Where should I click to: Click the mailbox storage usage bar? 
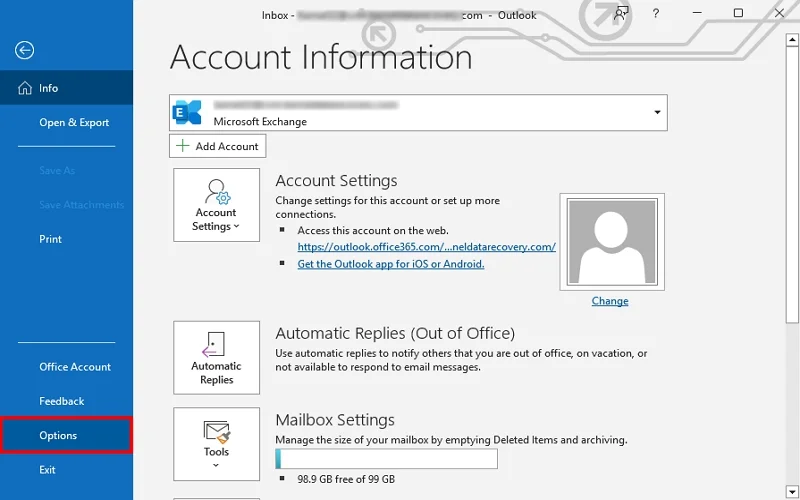pos(386,459)
